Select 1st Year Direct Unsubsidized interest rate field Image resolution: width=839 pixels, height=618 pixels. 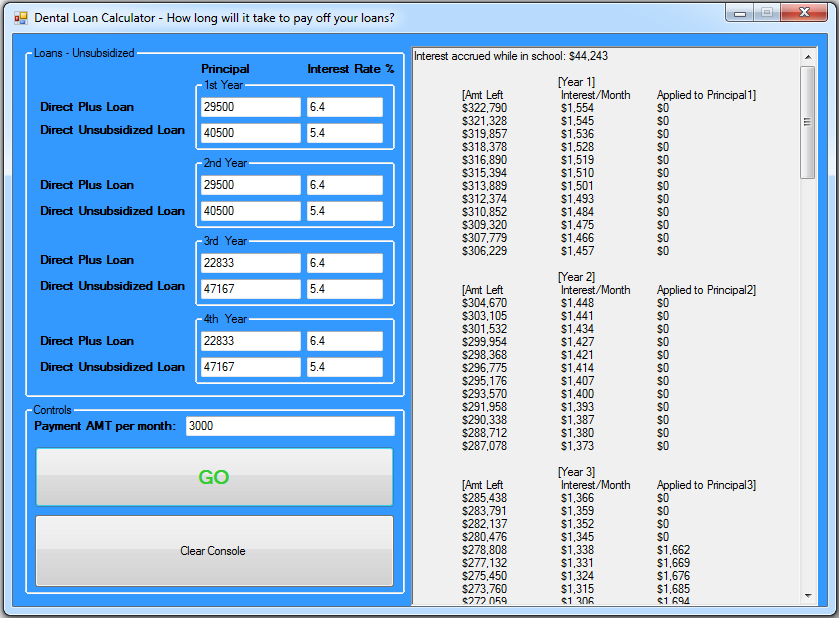click(x=344, y=133)
